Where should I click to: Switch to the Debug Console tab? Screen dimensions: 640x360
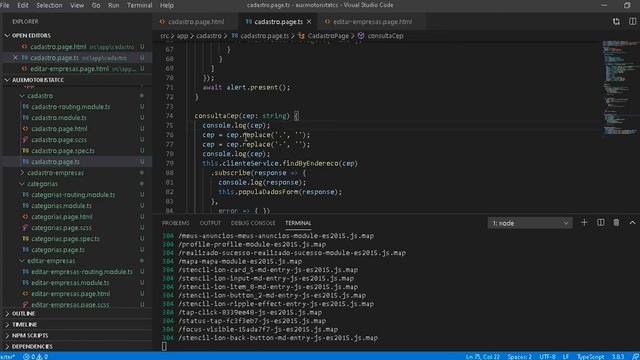point(253,223)
